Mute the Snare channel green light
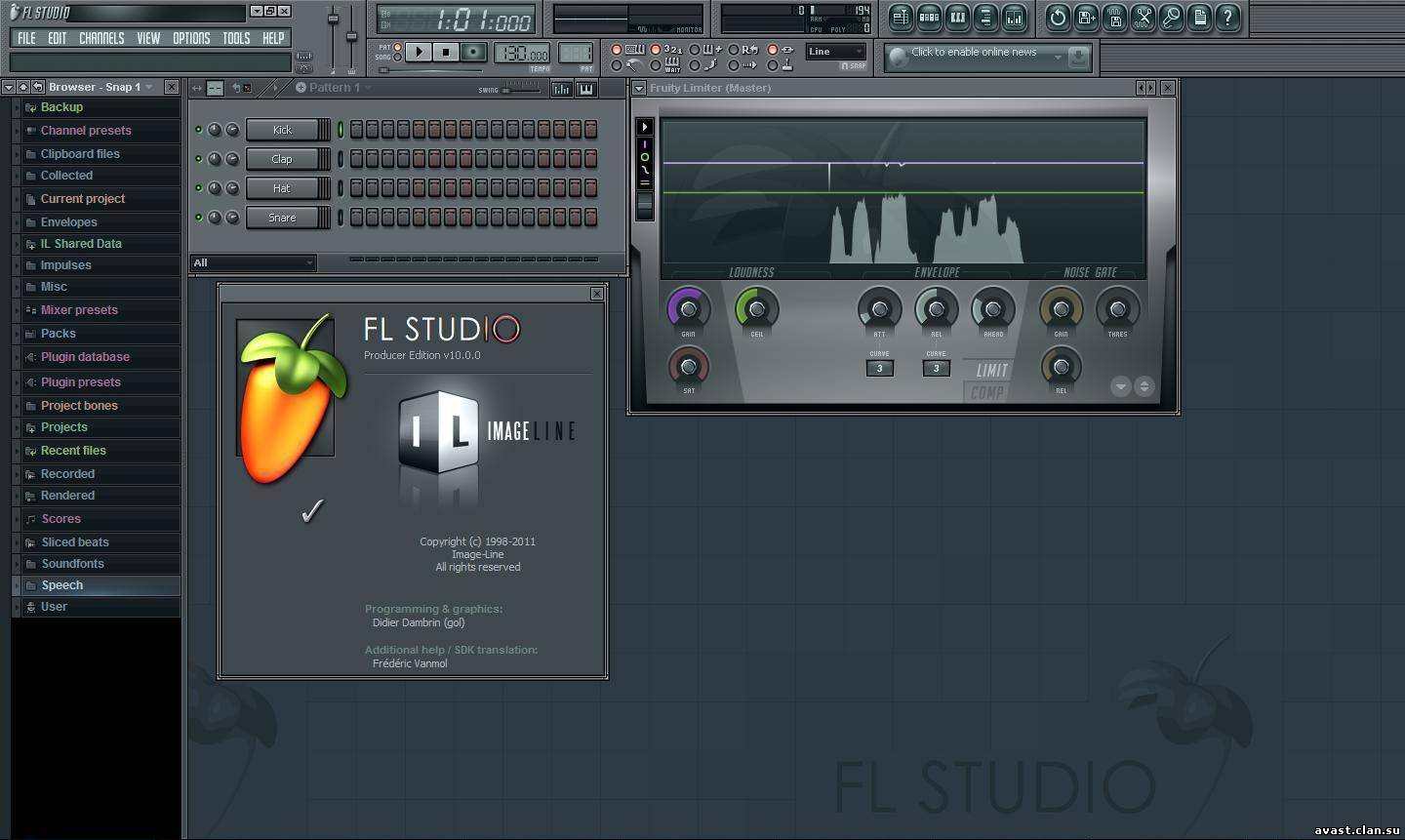 (198, 218)
